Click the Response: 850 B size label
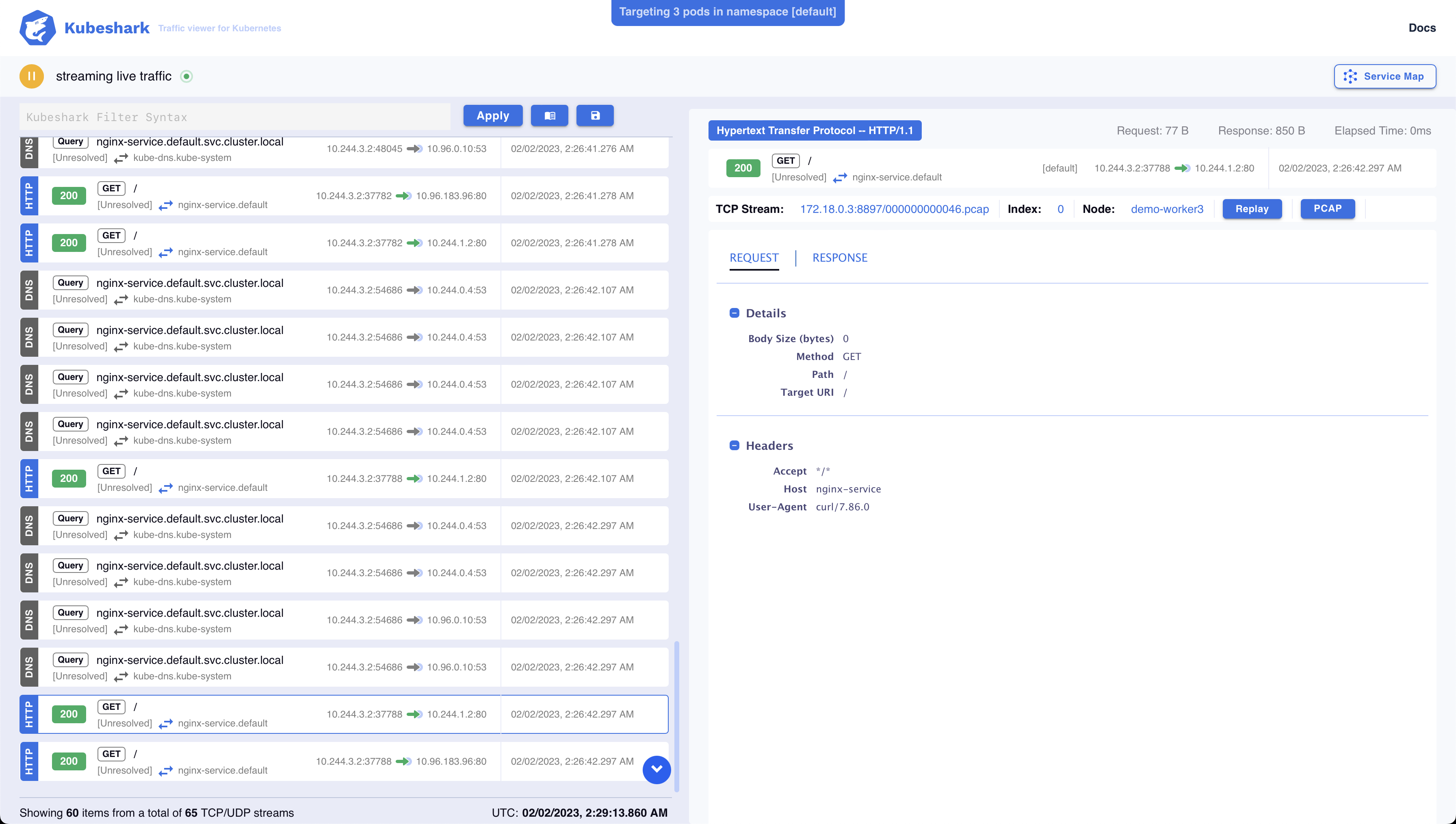The image size is (1456, 824). [1261, 131]
